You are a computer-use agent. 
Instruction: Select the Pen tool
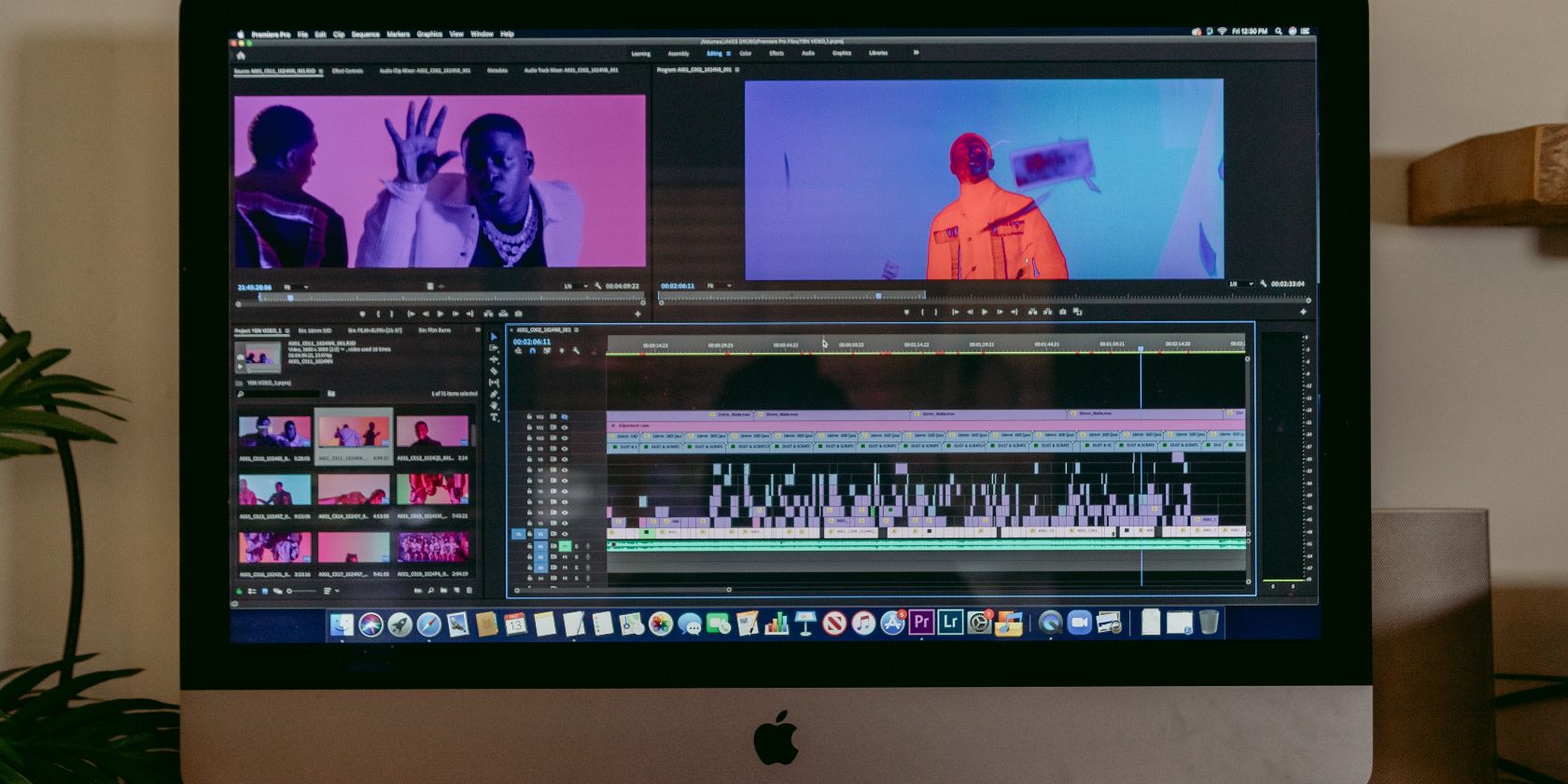pyautogui.click(x=494, y=394)
